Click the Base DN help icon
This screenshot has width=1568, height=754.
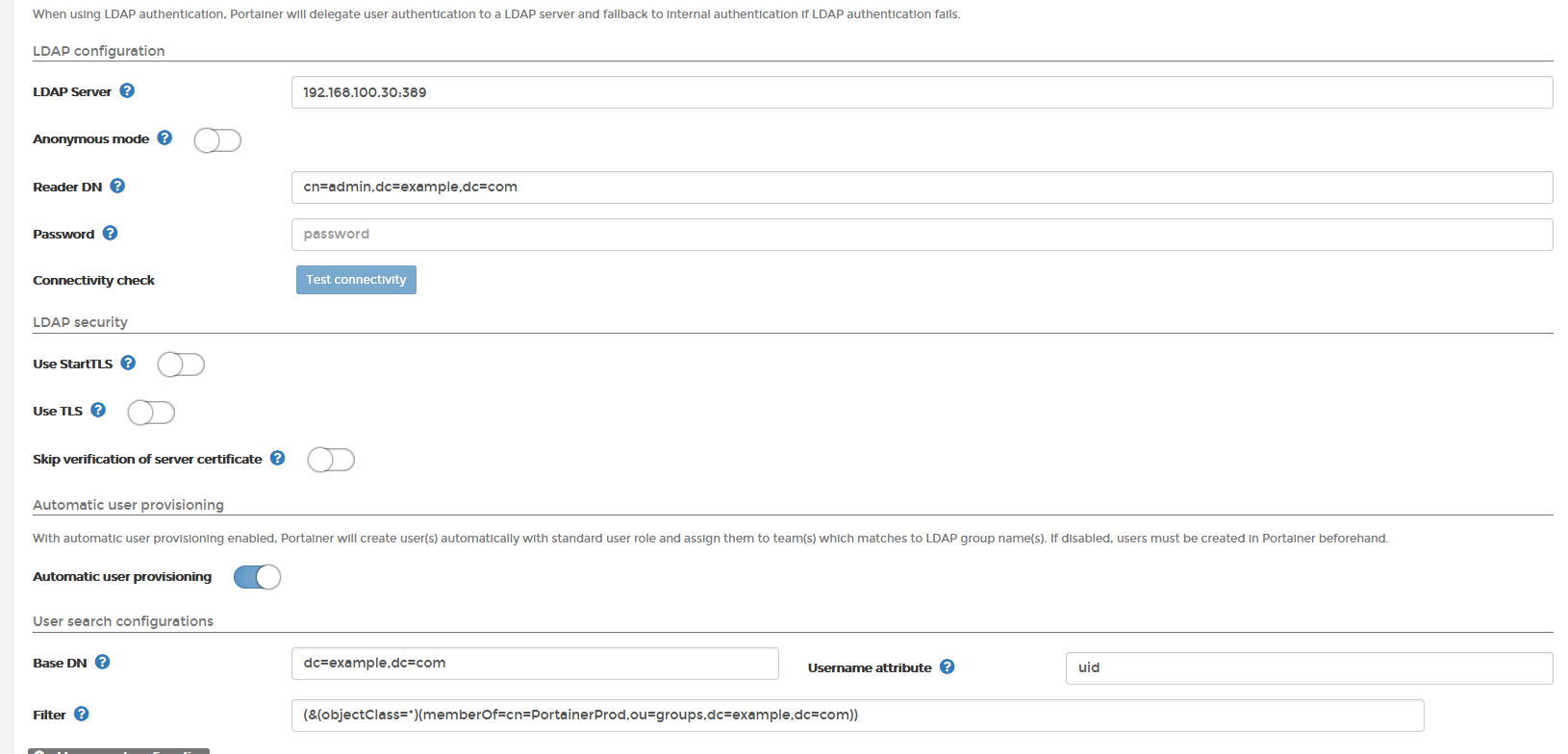click(x=103, y=662)
